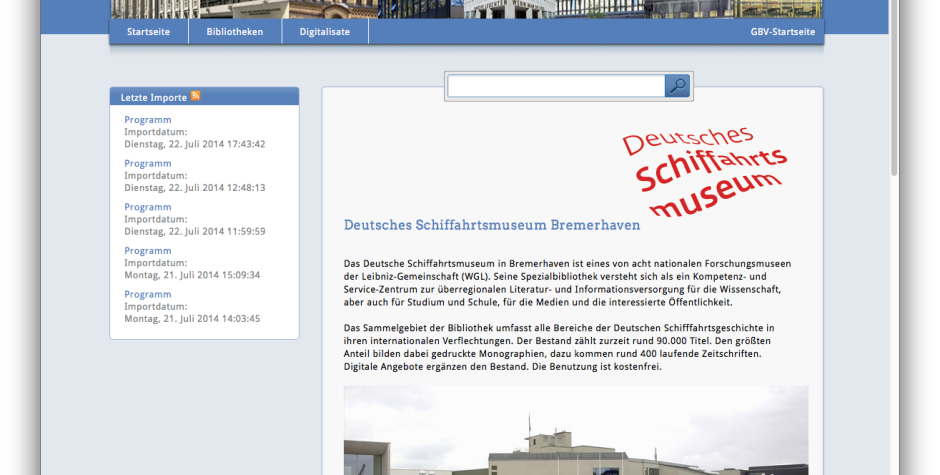Open Programm imported at 11:59:59

click(x=147, y=207)
